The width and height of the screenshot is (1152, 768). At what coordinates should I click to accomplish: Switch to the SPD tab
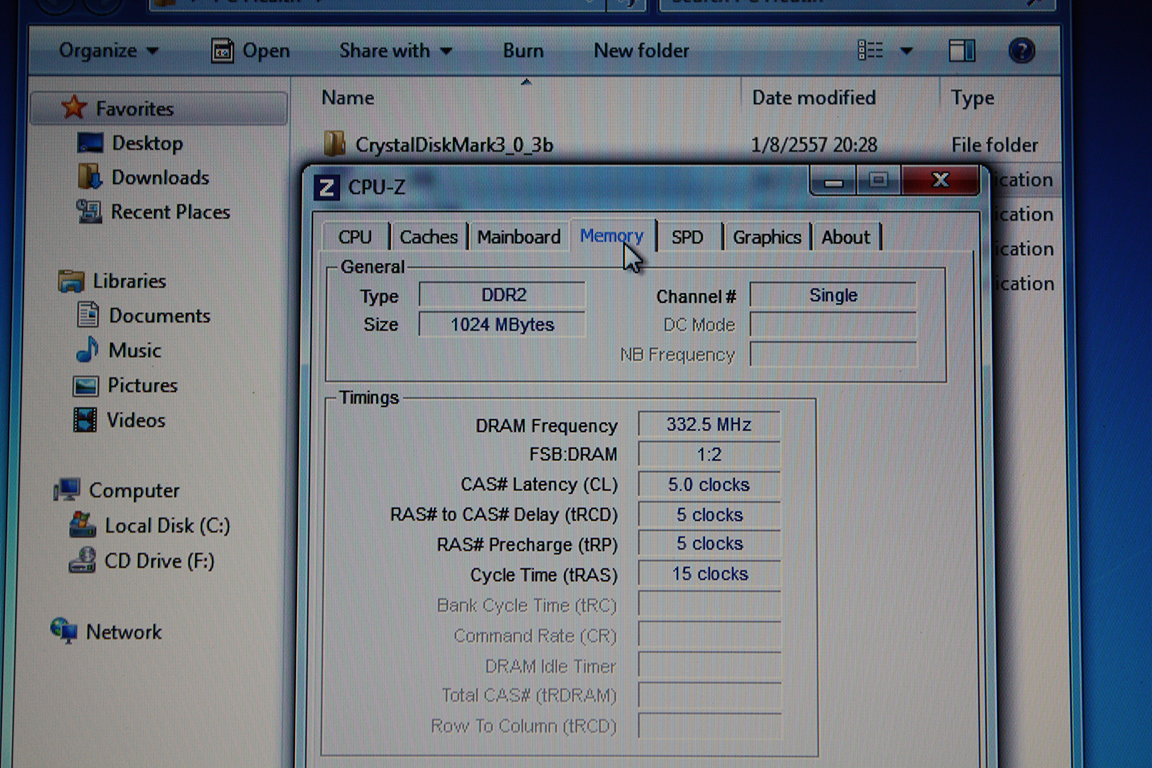[687, 237]
